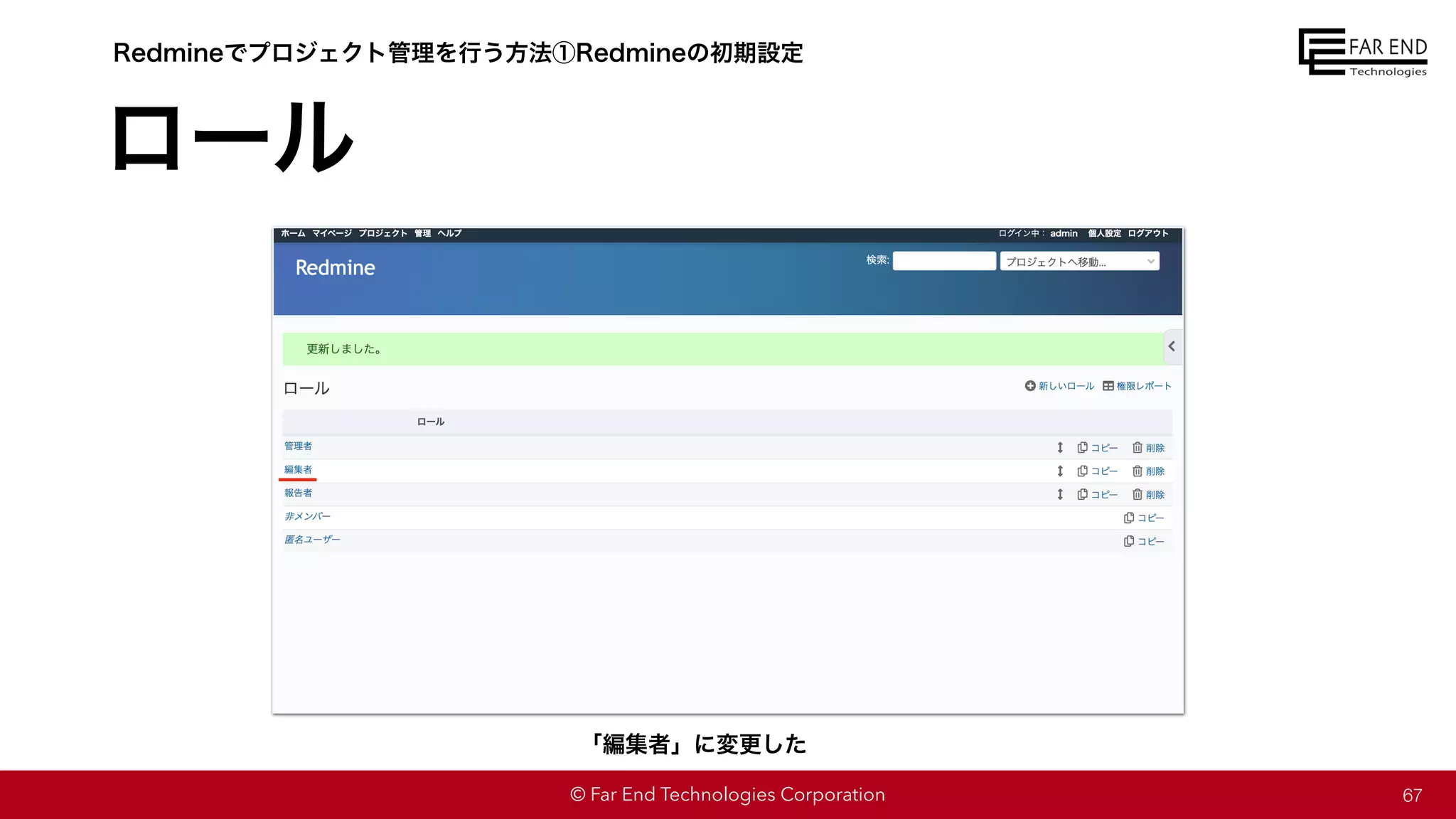Click the ロール column header
The image size is (1456, 819).
click(x=430, y=422)
